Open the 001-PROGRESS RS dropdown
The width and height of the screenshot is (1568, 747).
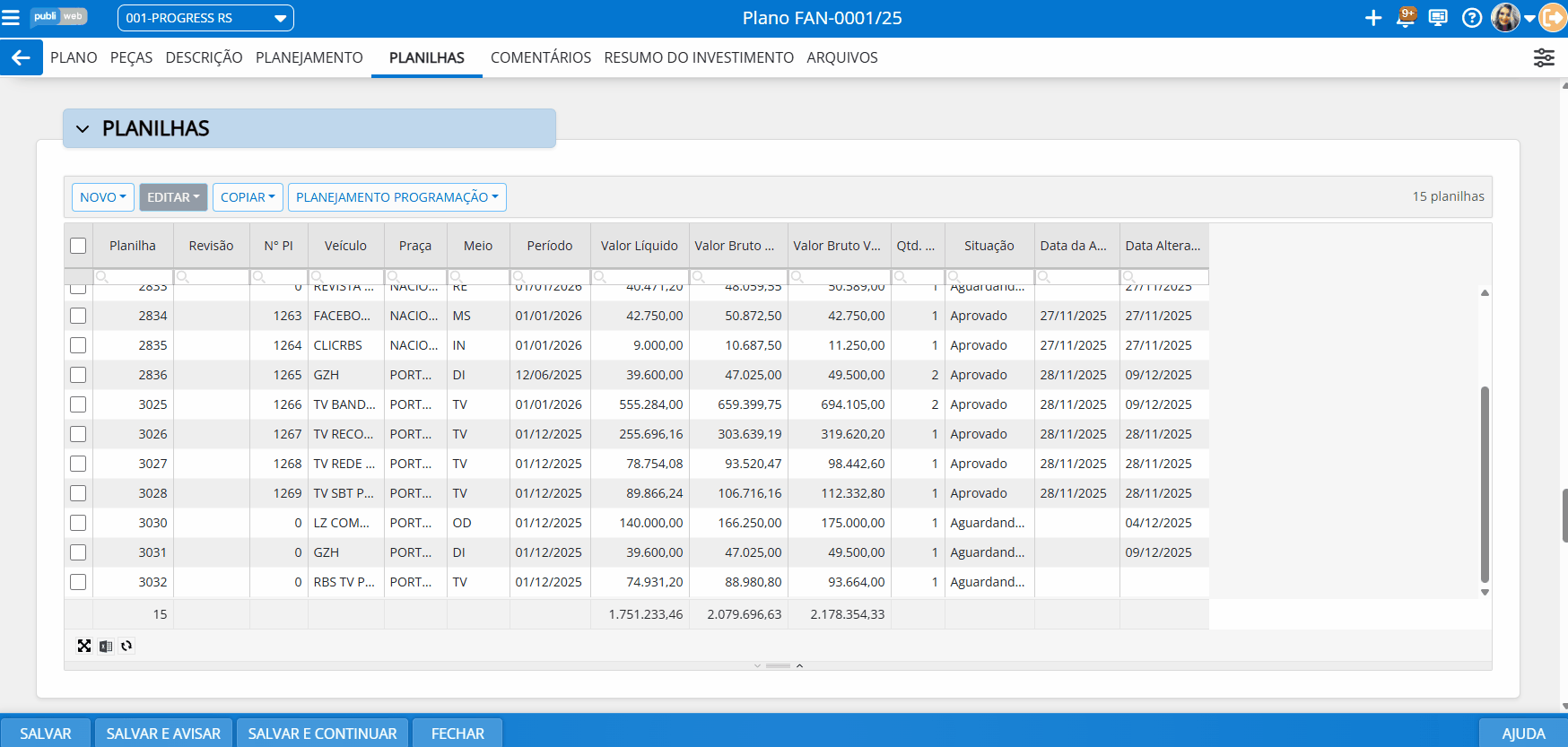[x=205, y=18]
